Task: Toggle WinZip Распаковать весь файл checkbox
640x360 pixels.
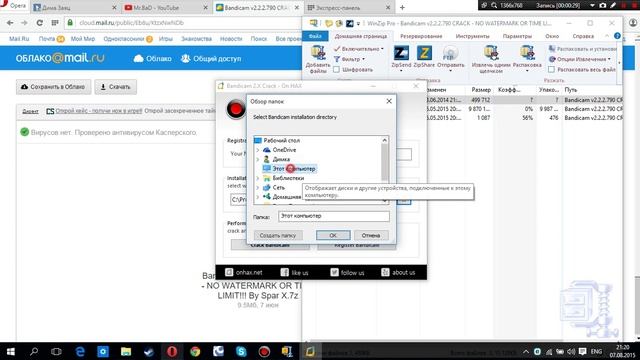Action: coord(551,70)
